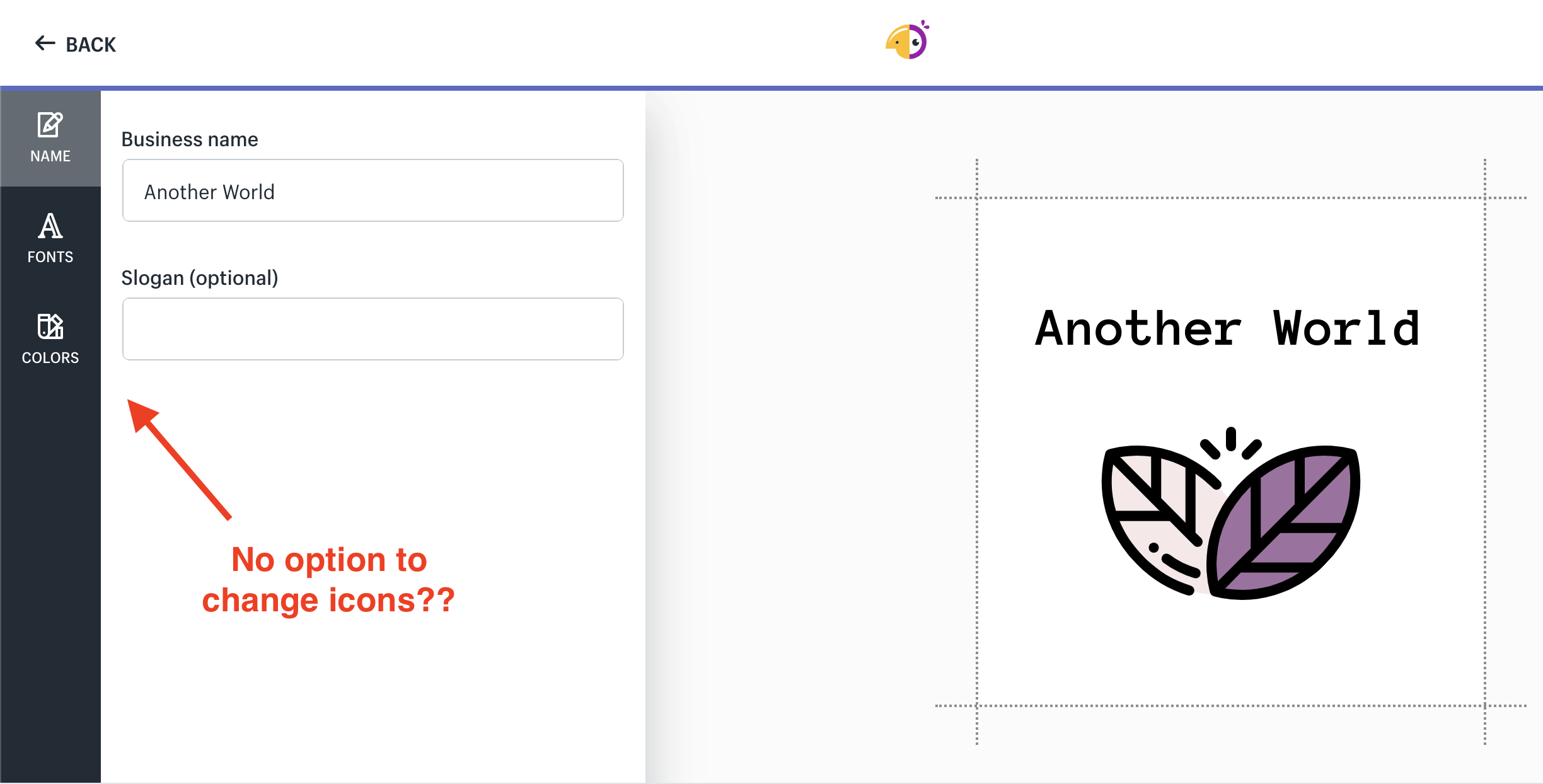Select the Another World text in preview
1543x784 pixels.
click(1227, 328)
